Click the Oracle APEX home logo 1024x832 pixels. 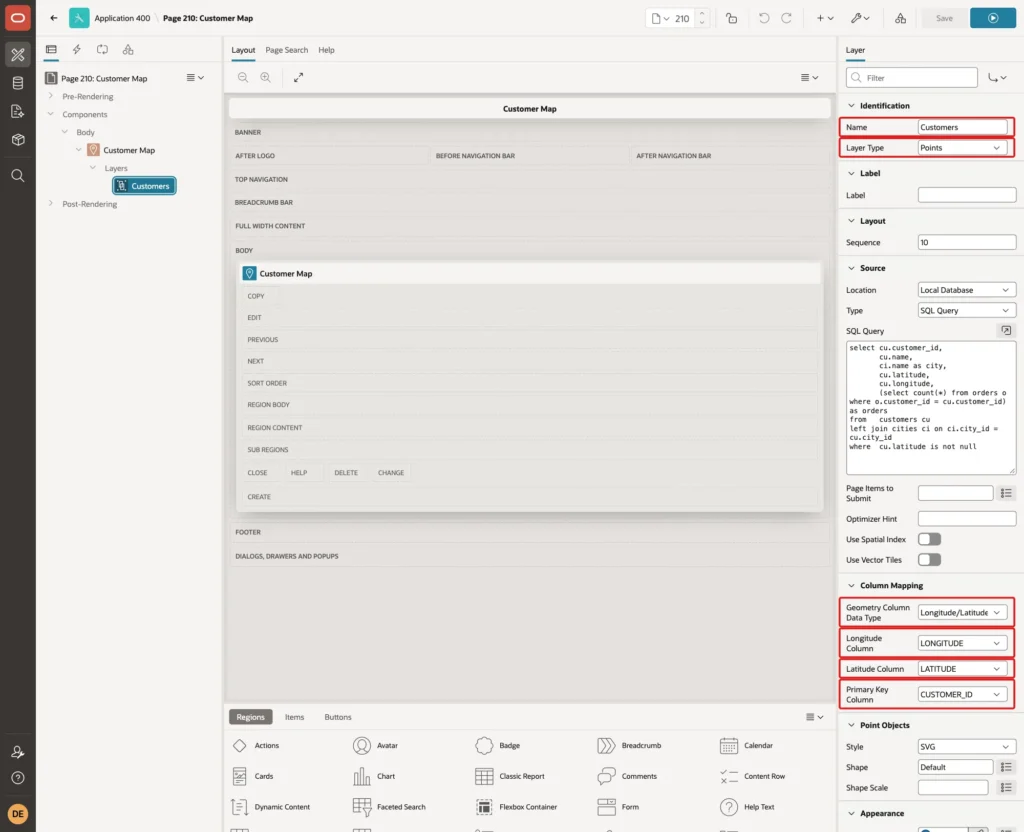[x=18, y=18]
